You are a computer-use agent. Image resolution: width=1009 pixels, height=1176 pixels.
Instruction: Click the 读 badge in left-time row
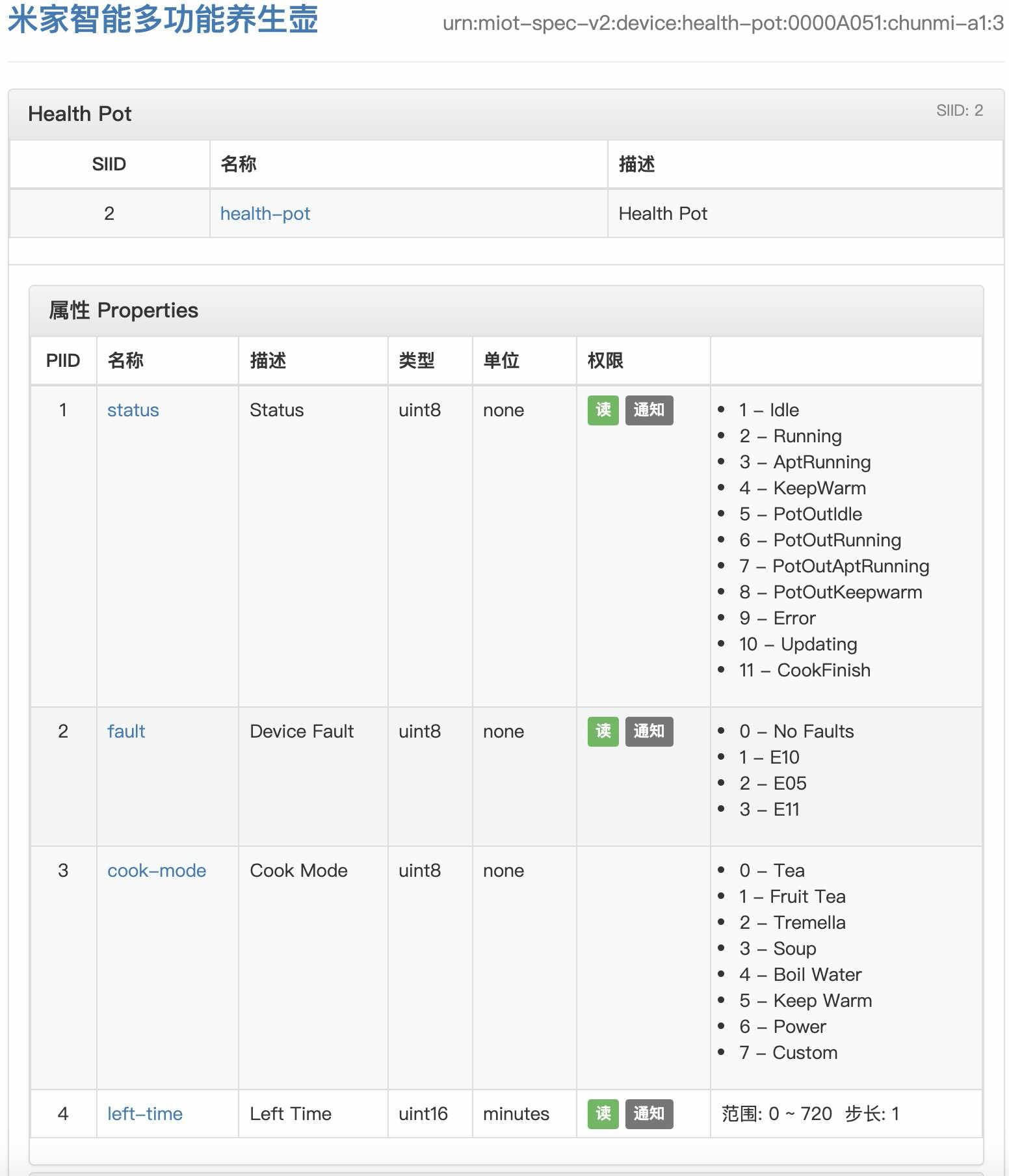click(603, 1114)
